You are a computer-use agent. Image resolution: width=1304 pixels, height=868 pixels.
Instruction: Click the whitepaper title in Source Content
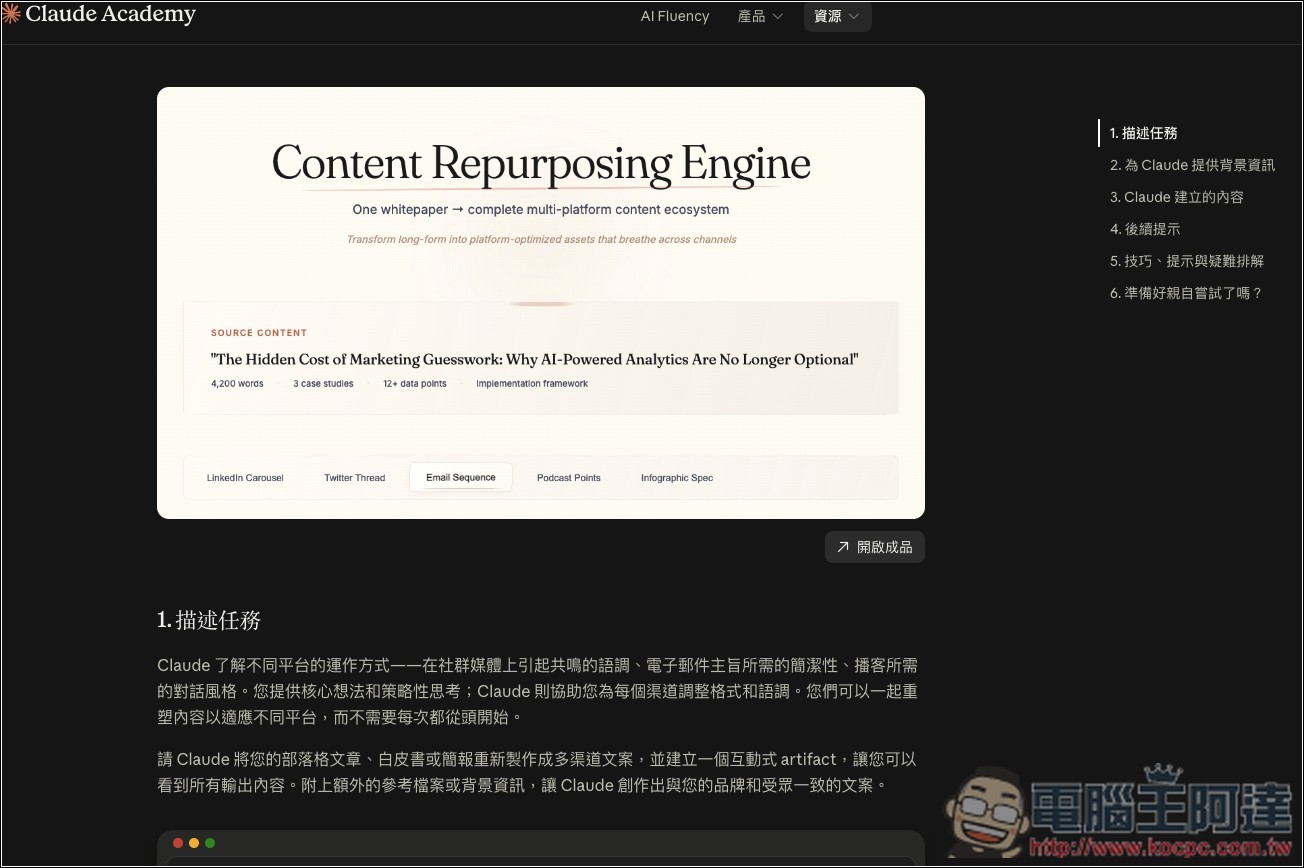click(x=535, y=359)
